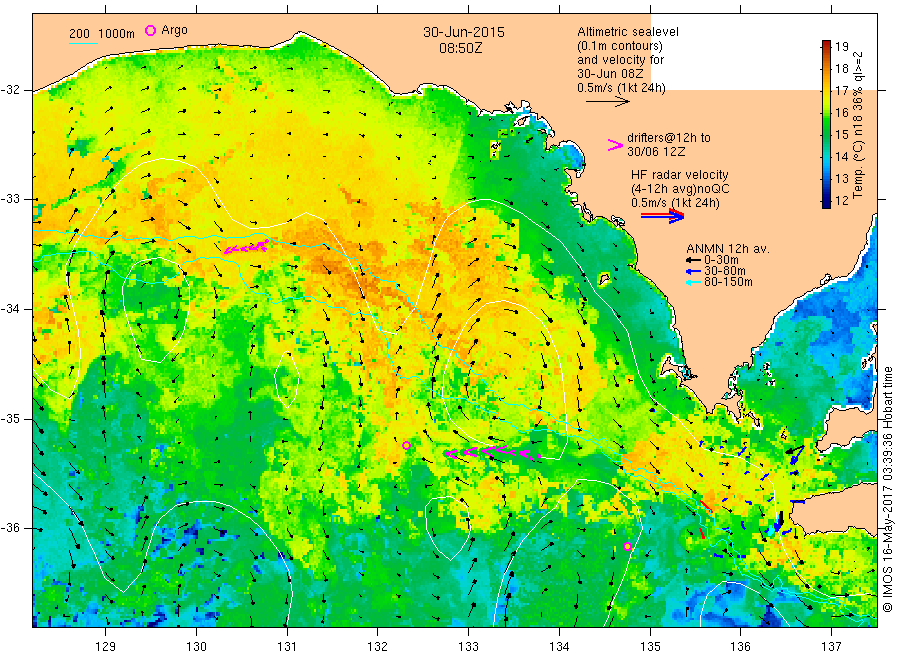The height and width of the screenshot is (660, 900).
Task: Click the green section of the color bar near 15
Action: (x=826, y=134)
